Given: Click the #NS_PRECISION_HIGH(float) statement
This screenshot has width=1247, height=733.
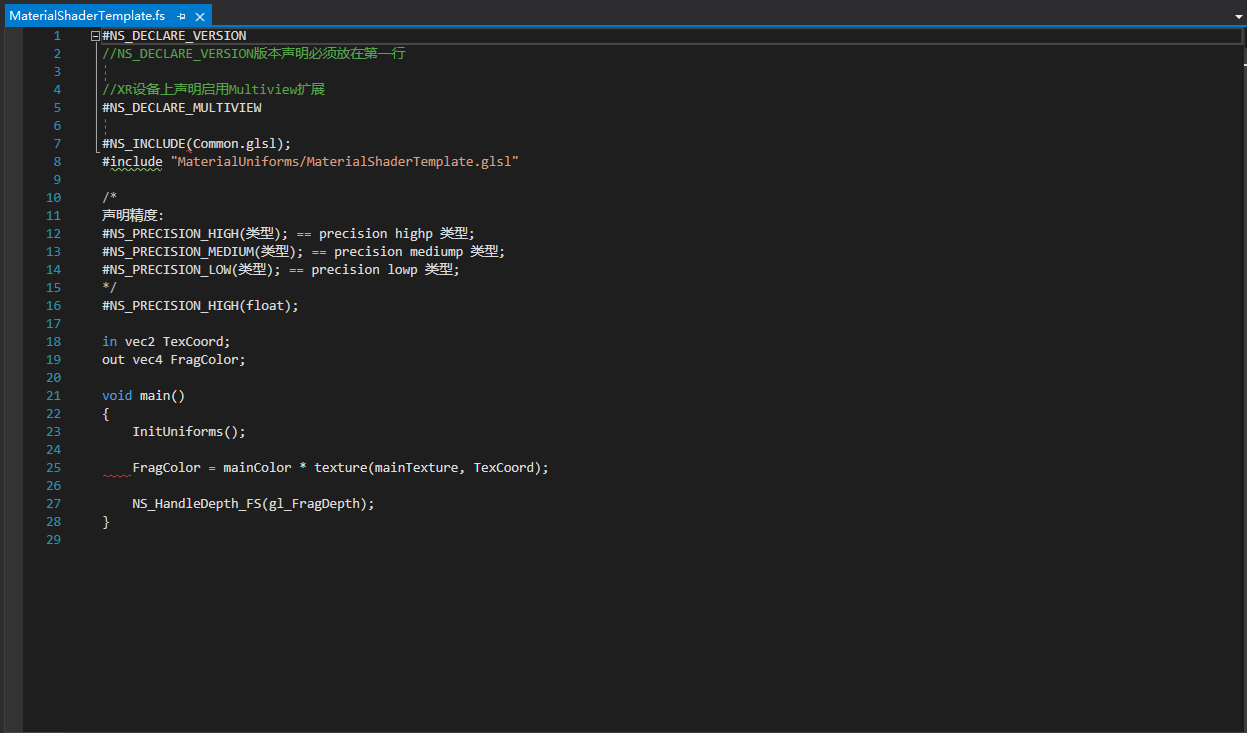Looking at the screenshot, I should pyautogui.click(x=200, y=306).
